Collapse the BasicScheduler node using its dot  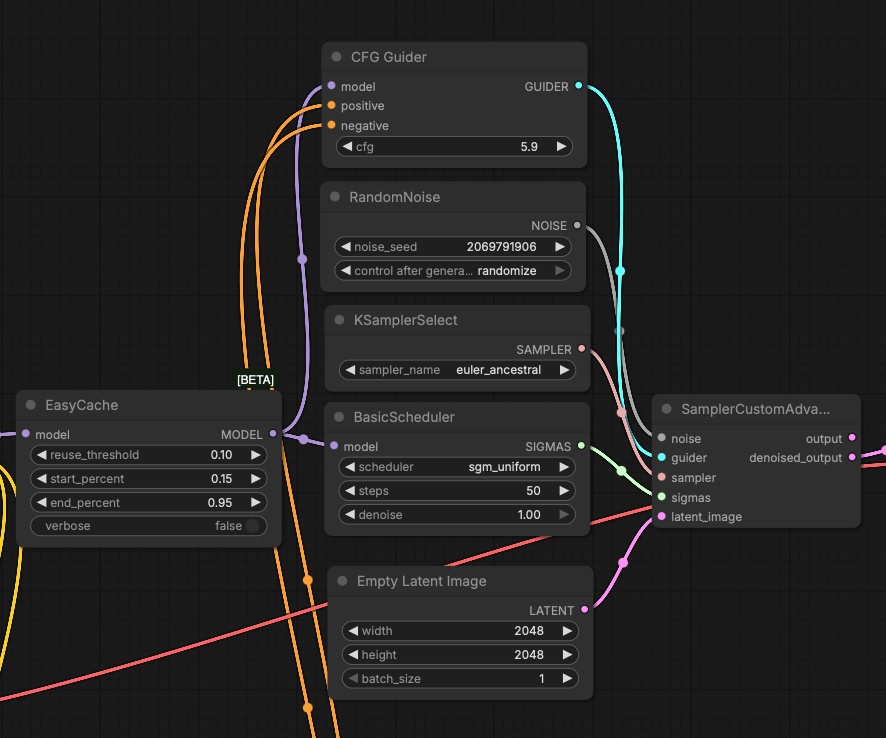click(339, 417)
